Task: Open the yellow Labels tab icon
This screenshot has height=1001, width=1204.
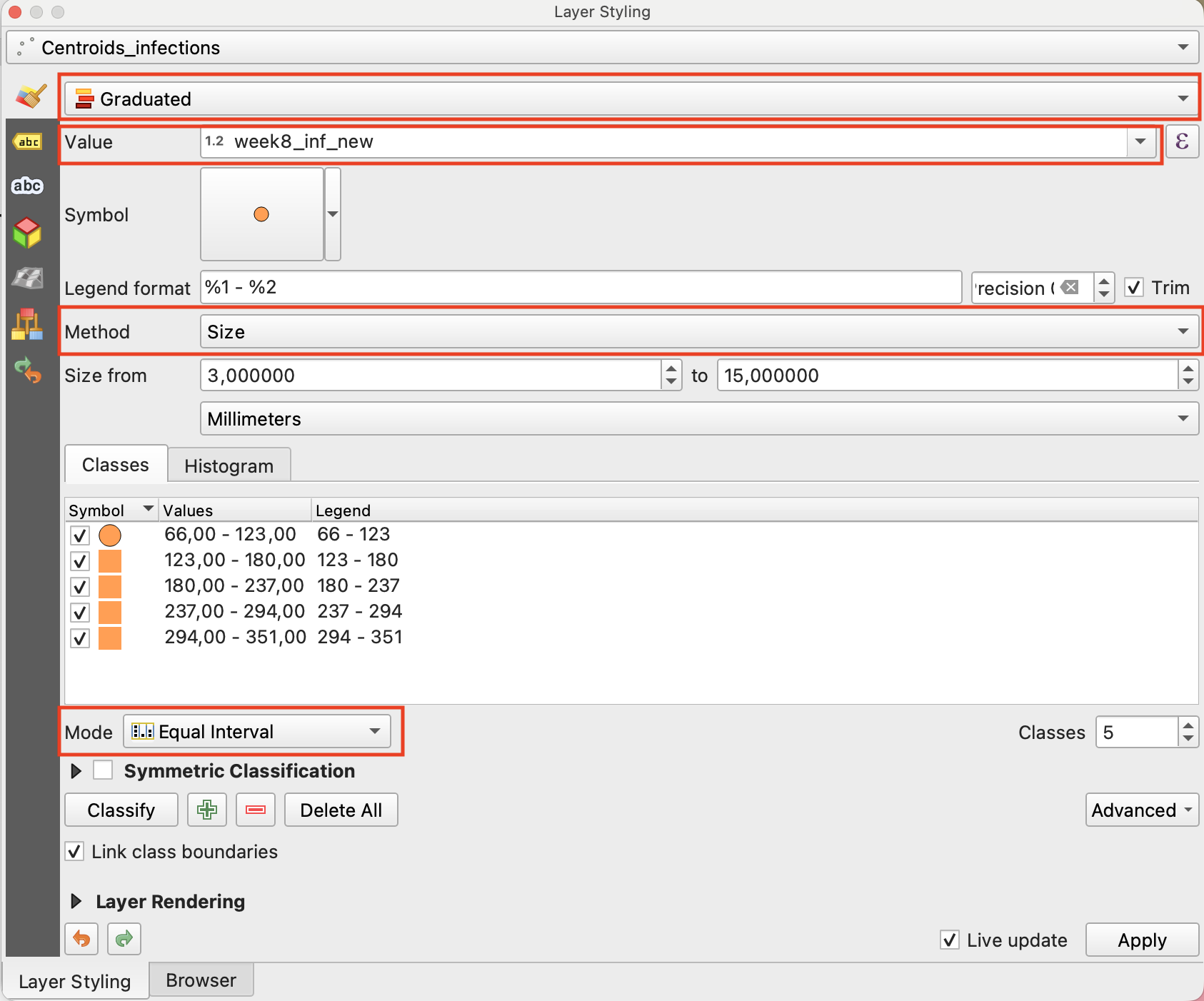Action: (x=28, y=142)
